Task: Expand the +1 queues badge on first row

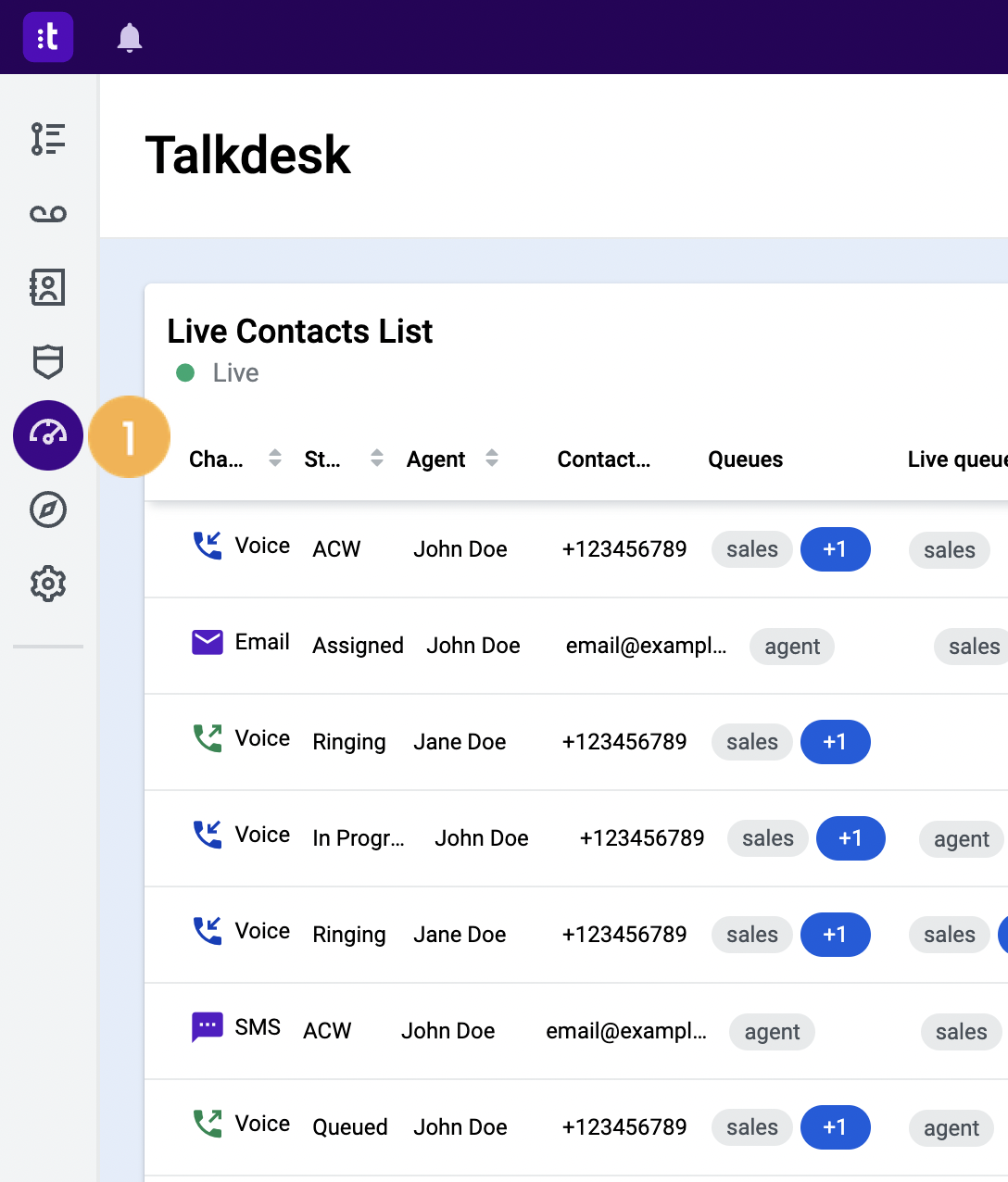Action: (x=835, y=549)
